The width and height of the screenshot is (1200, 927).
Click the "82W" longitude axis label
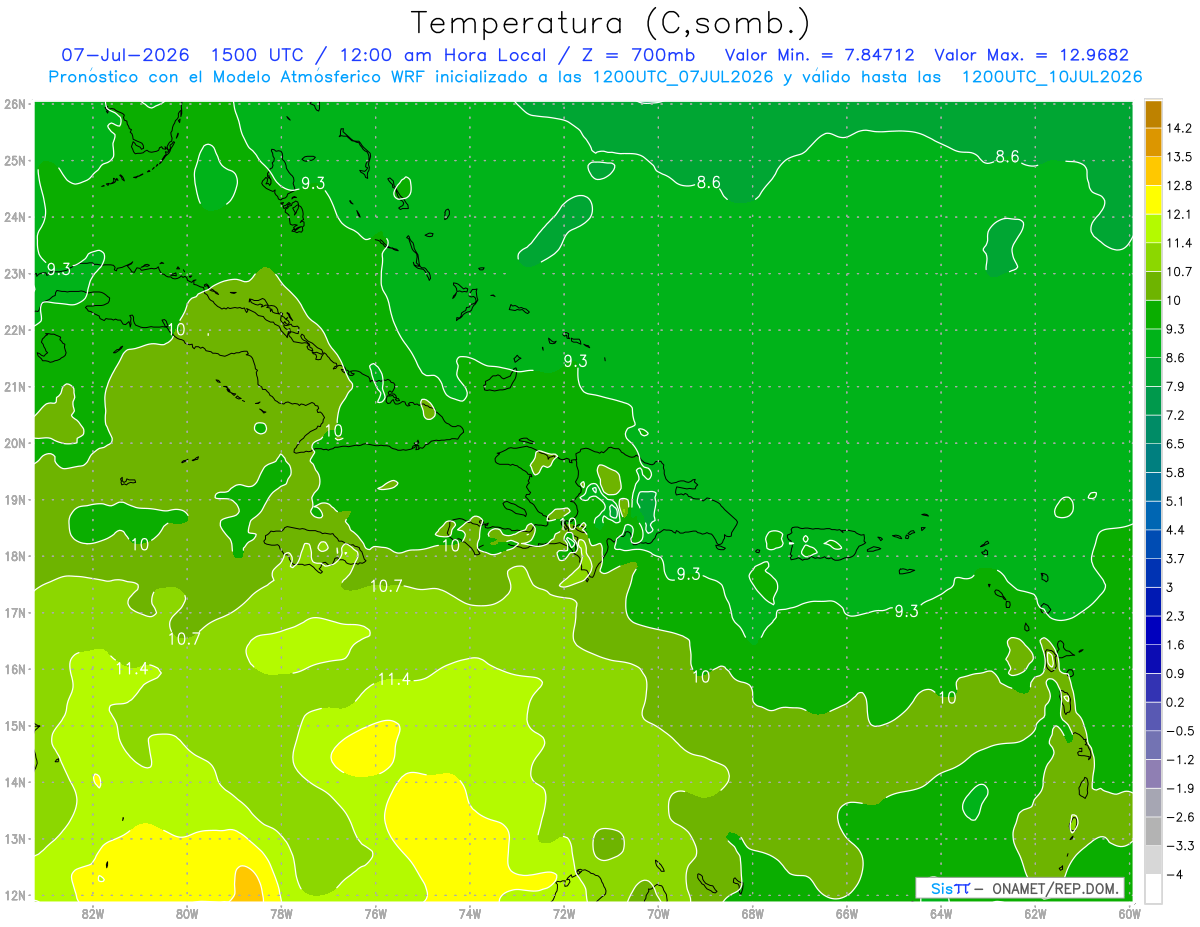tap(93, 913)
